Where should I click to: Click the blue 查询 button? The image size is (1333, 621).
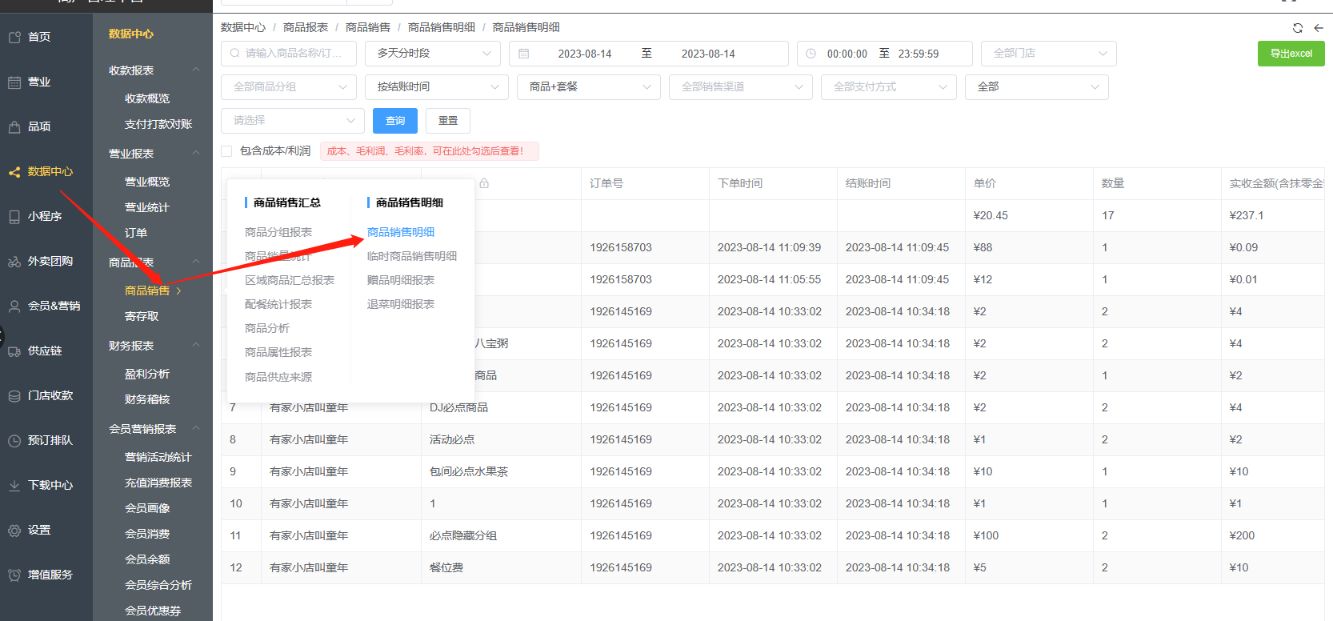pos(395,120)
